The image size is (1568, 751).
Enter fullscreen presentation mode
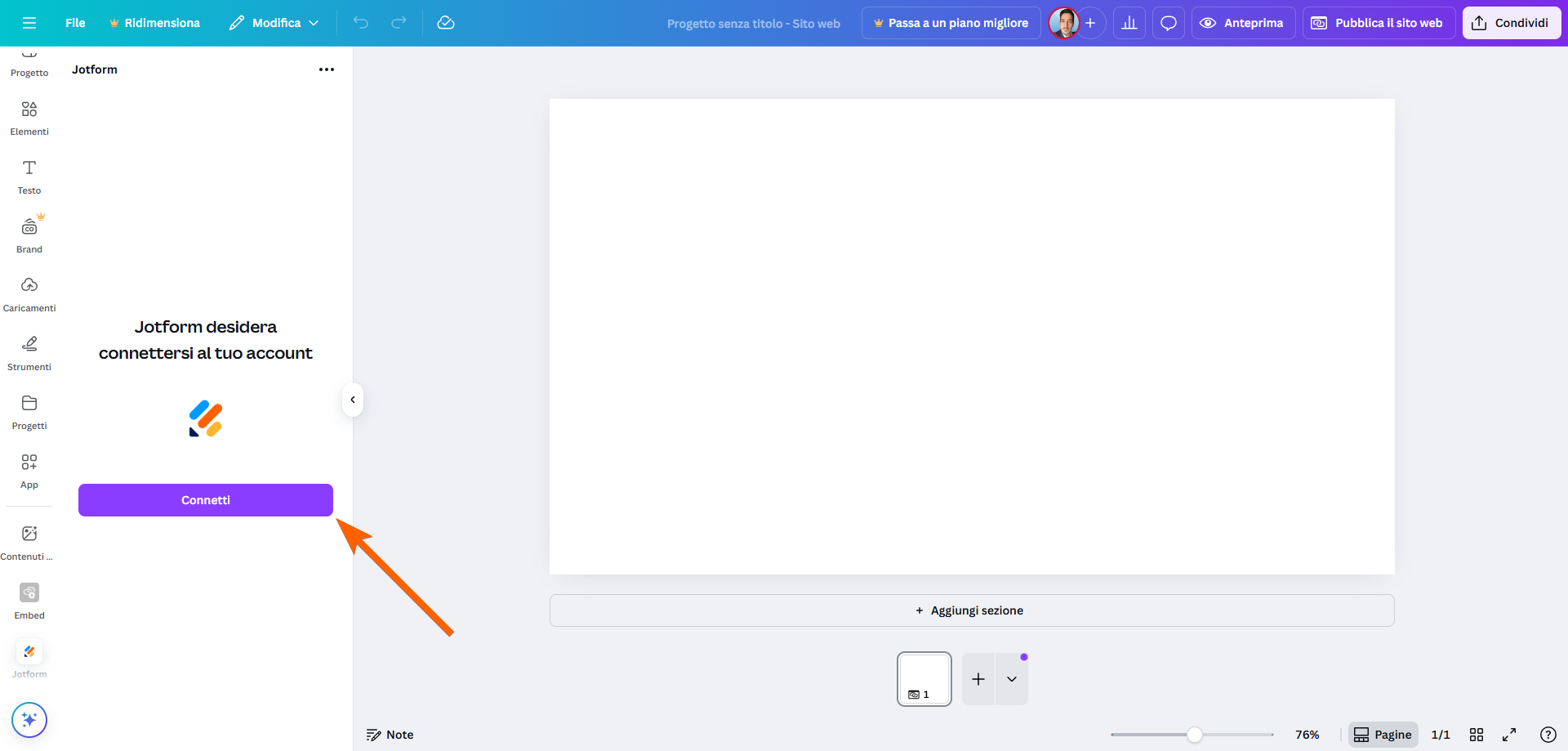pyautogui.click(x=1509, y=735)
